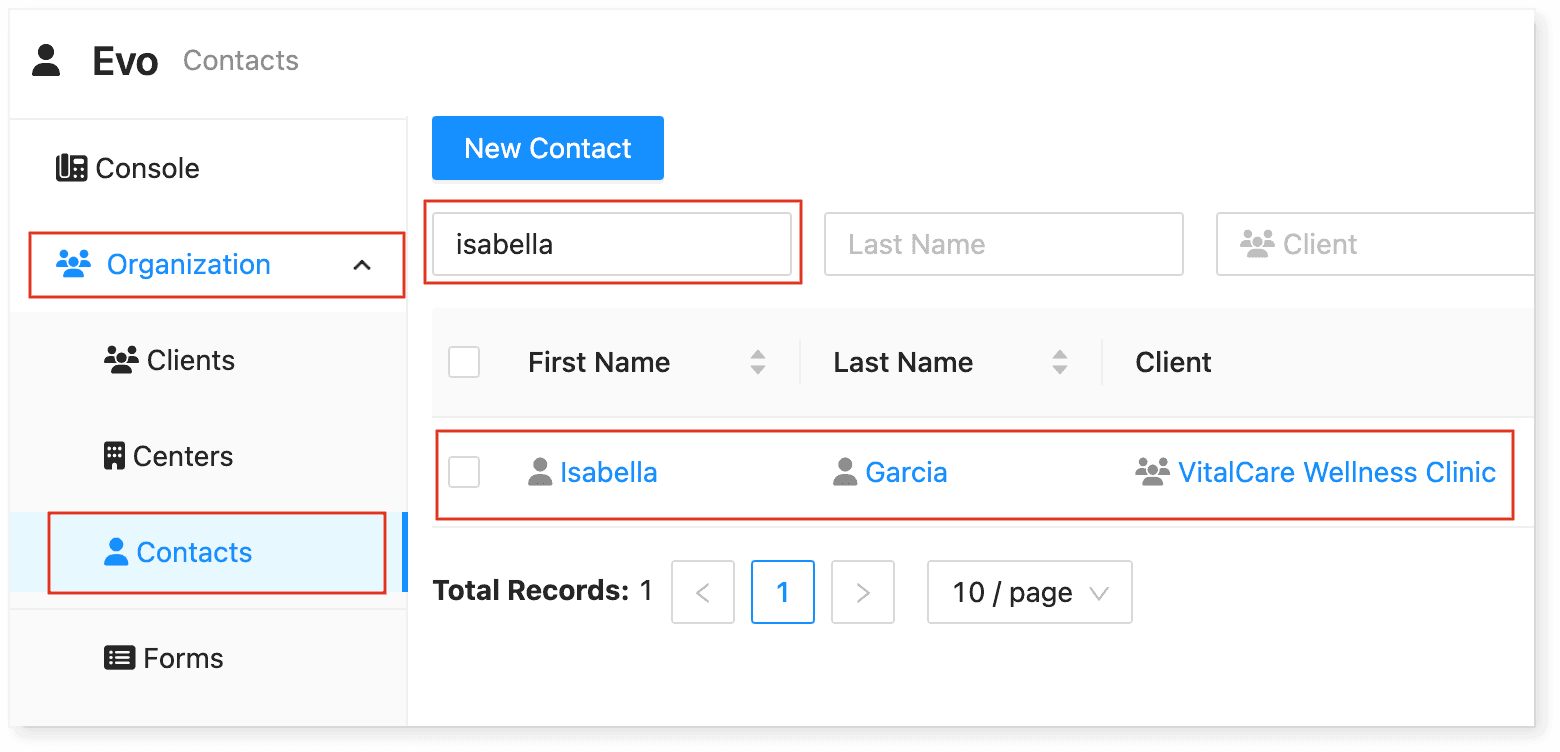The width and height of the screenshot is (1560, 752).
Task: Click the New Contact button
Action: click(x=548, y=148)
